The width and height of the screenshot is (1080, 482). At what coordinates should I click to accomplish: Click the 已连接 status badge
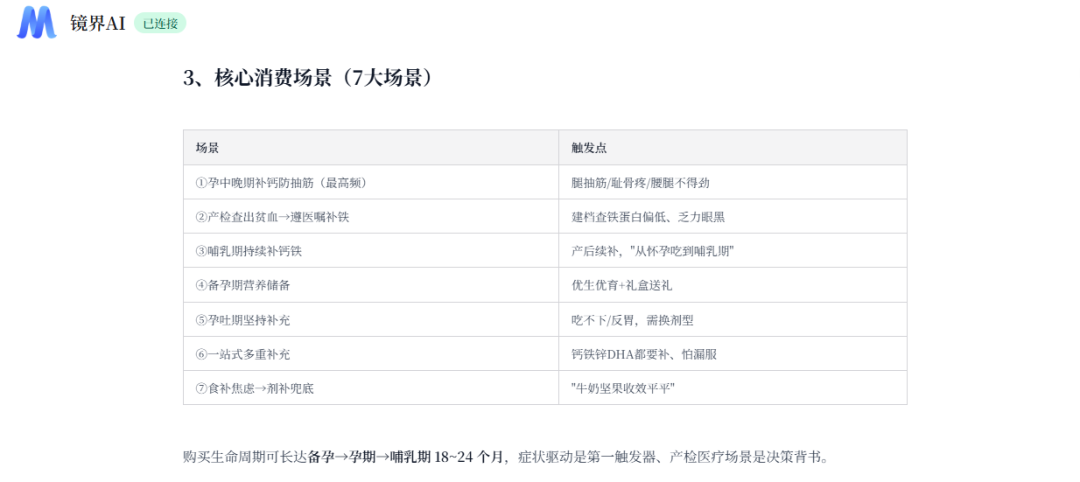click(160, 23)
